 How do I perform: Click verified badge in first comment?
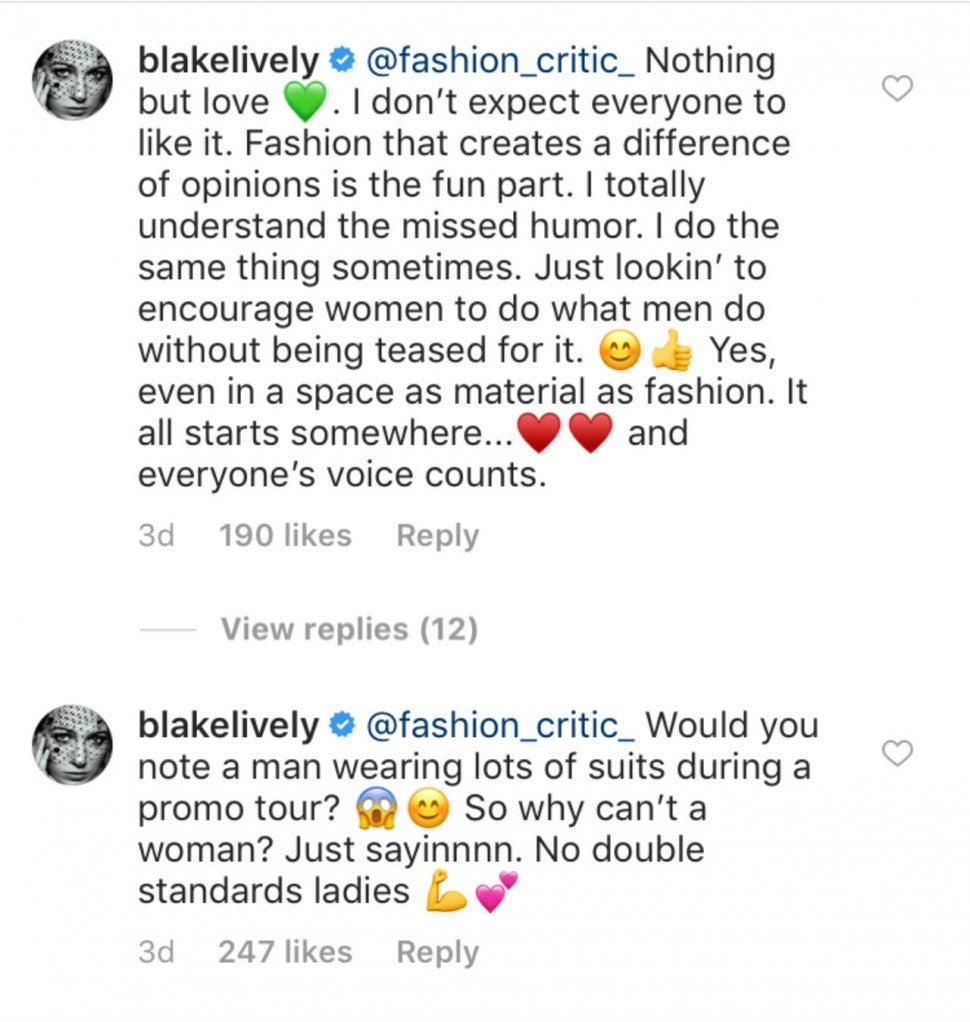tap(341, 62)
